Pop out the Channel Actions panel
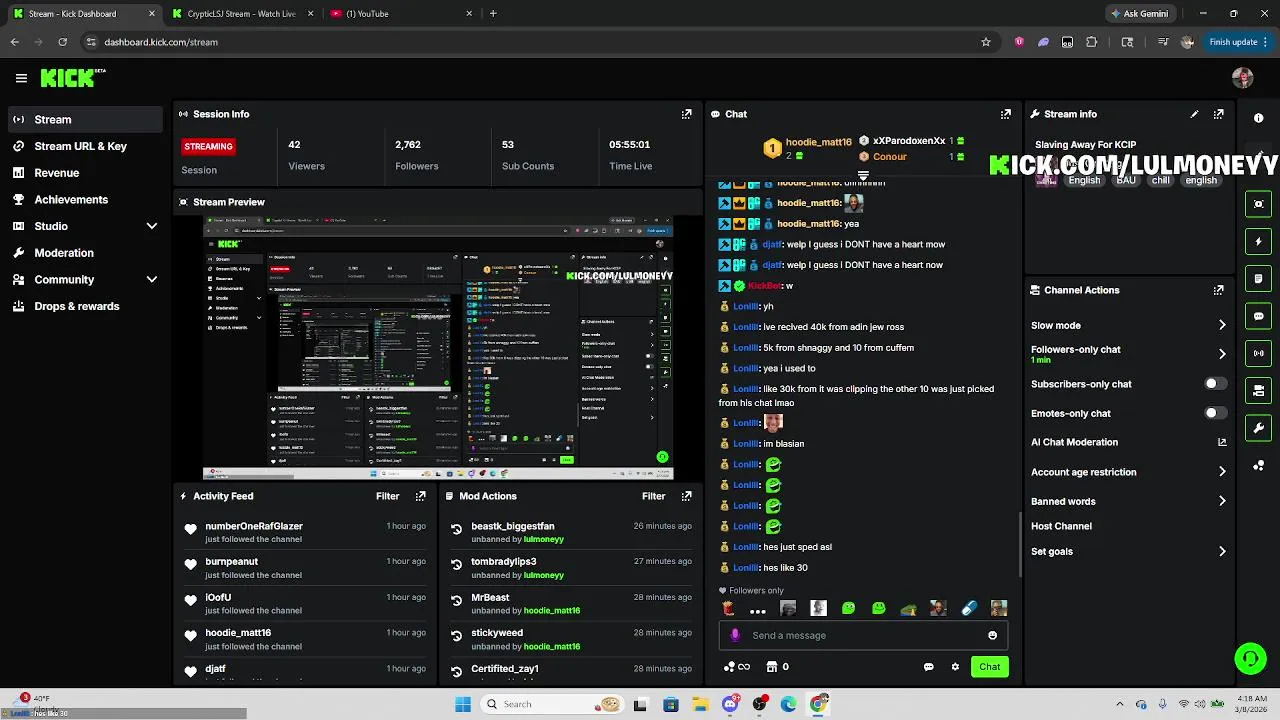This screenshot has width=1280, height=720. pyautogui.click(x=1218, y=290)
